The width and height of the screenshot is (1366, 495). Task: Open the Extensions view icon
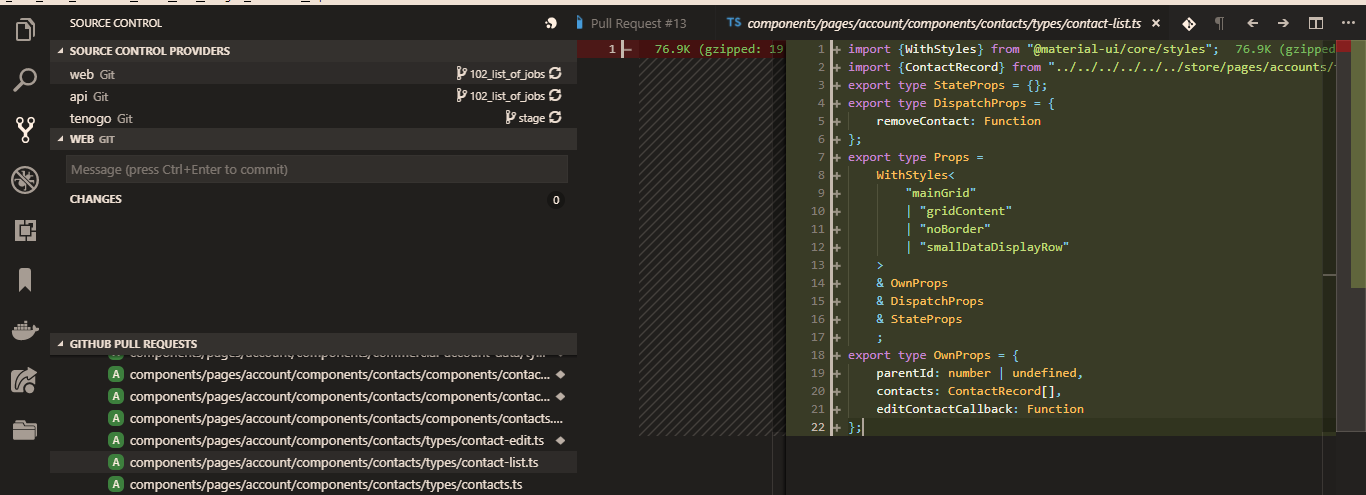pos(25,230)
